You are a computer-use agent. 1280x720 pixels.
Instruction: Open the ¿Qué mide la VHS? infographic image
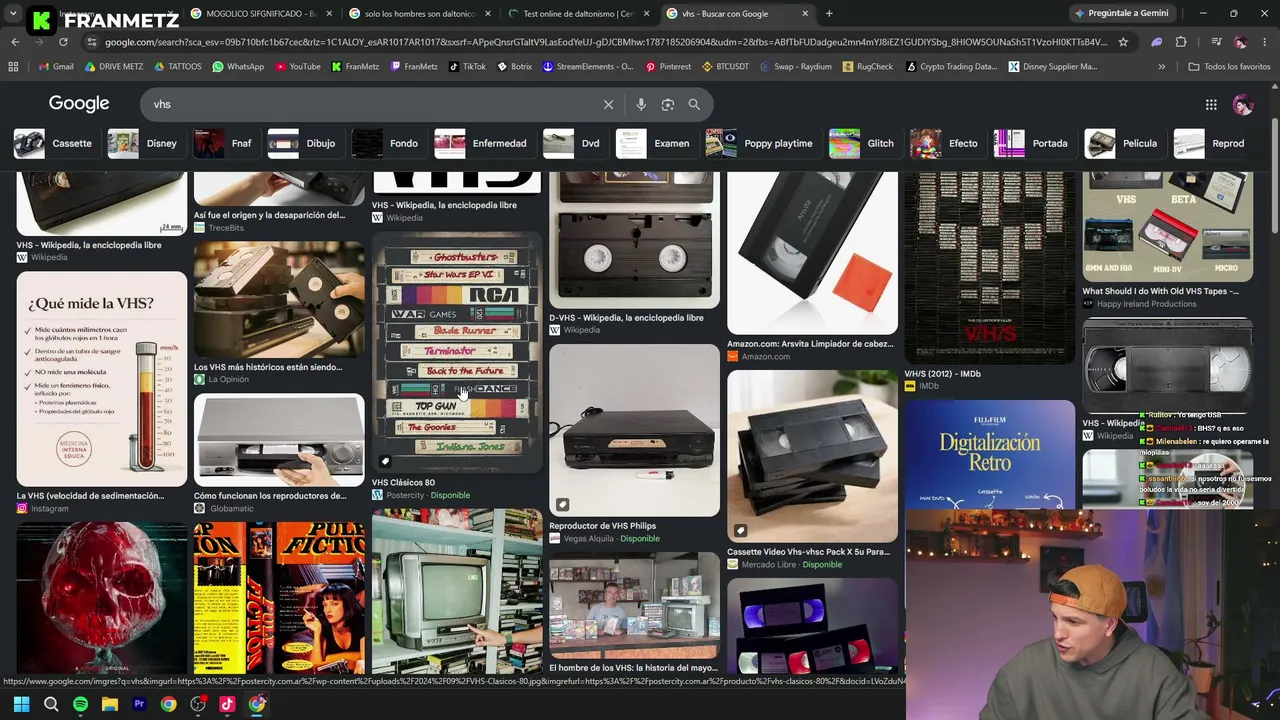[x=102, y=378]
